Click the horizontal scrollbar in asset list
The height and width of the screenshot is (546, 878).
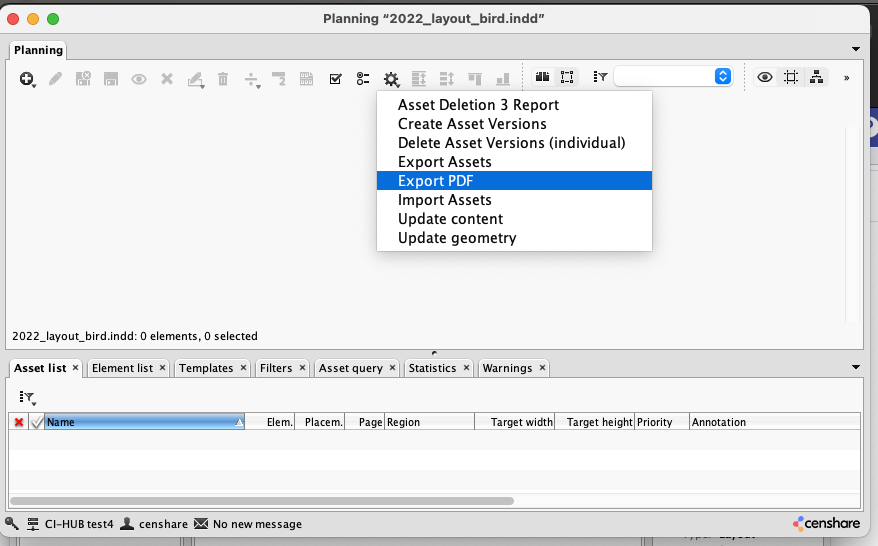click(x=262, y=501)
